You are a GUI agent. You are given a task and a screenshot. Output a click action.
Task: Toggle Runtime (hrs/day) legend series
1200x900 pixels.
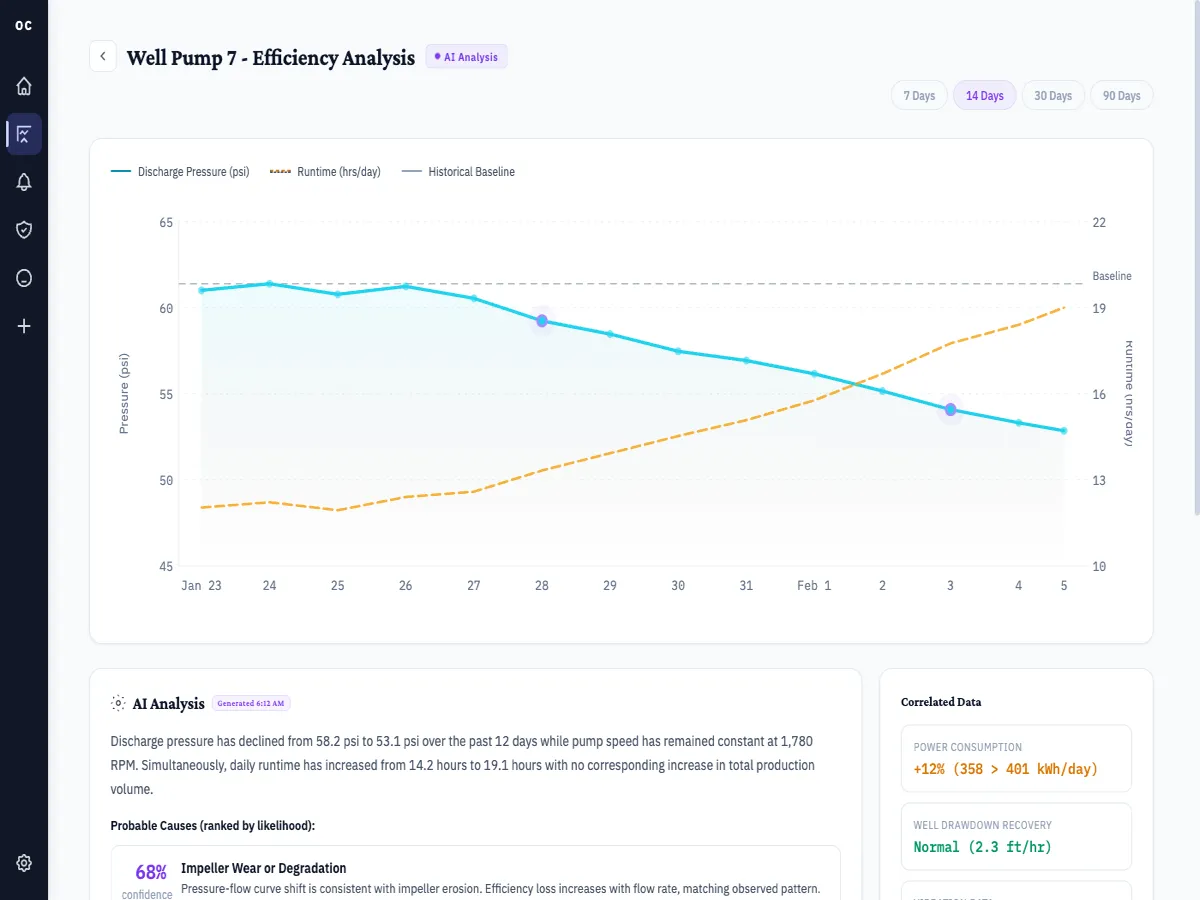click(325, 172)
